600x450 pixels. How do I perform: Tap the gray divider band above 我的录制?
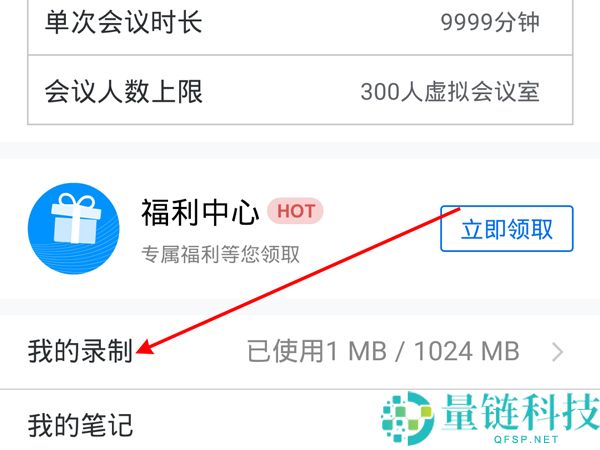[300, 307]
